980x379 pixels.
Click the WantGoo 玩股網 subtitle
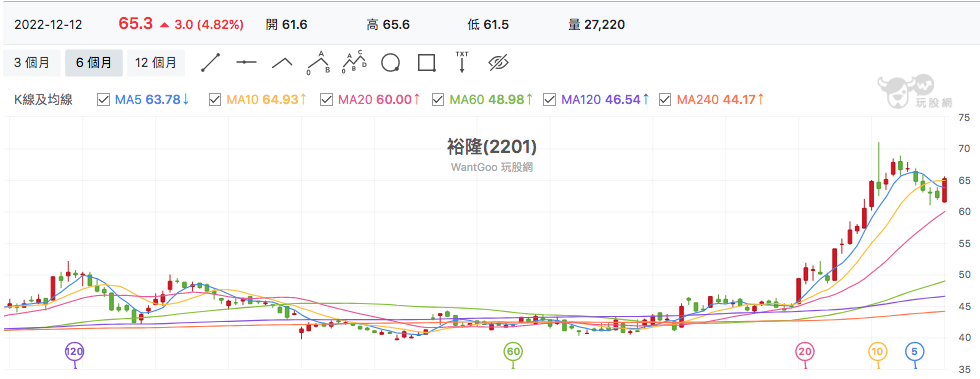click(492, 168)
